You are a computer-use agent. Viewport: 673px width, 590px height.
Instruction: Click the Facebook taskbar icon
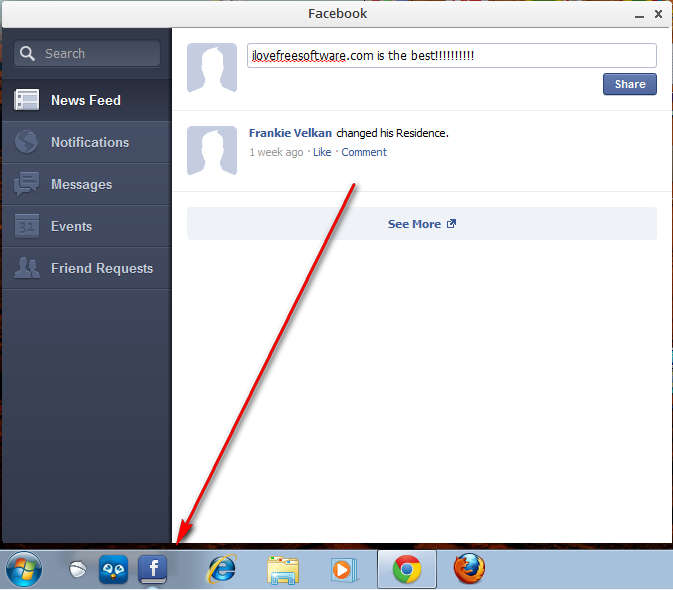click(152, 569)
